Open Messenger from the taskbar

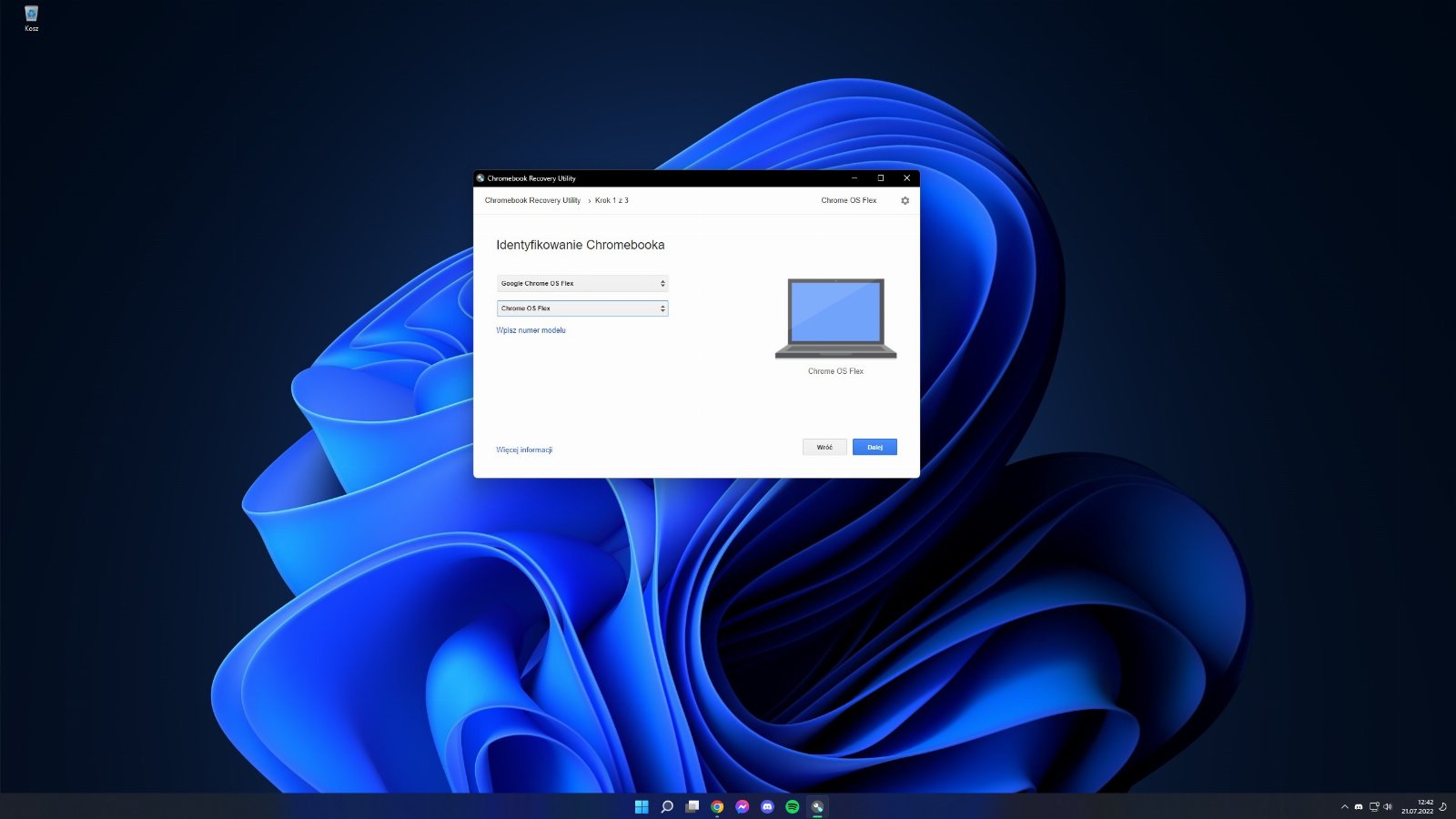[743, 806]
